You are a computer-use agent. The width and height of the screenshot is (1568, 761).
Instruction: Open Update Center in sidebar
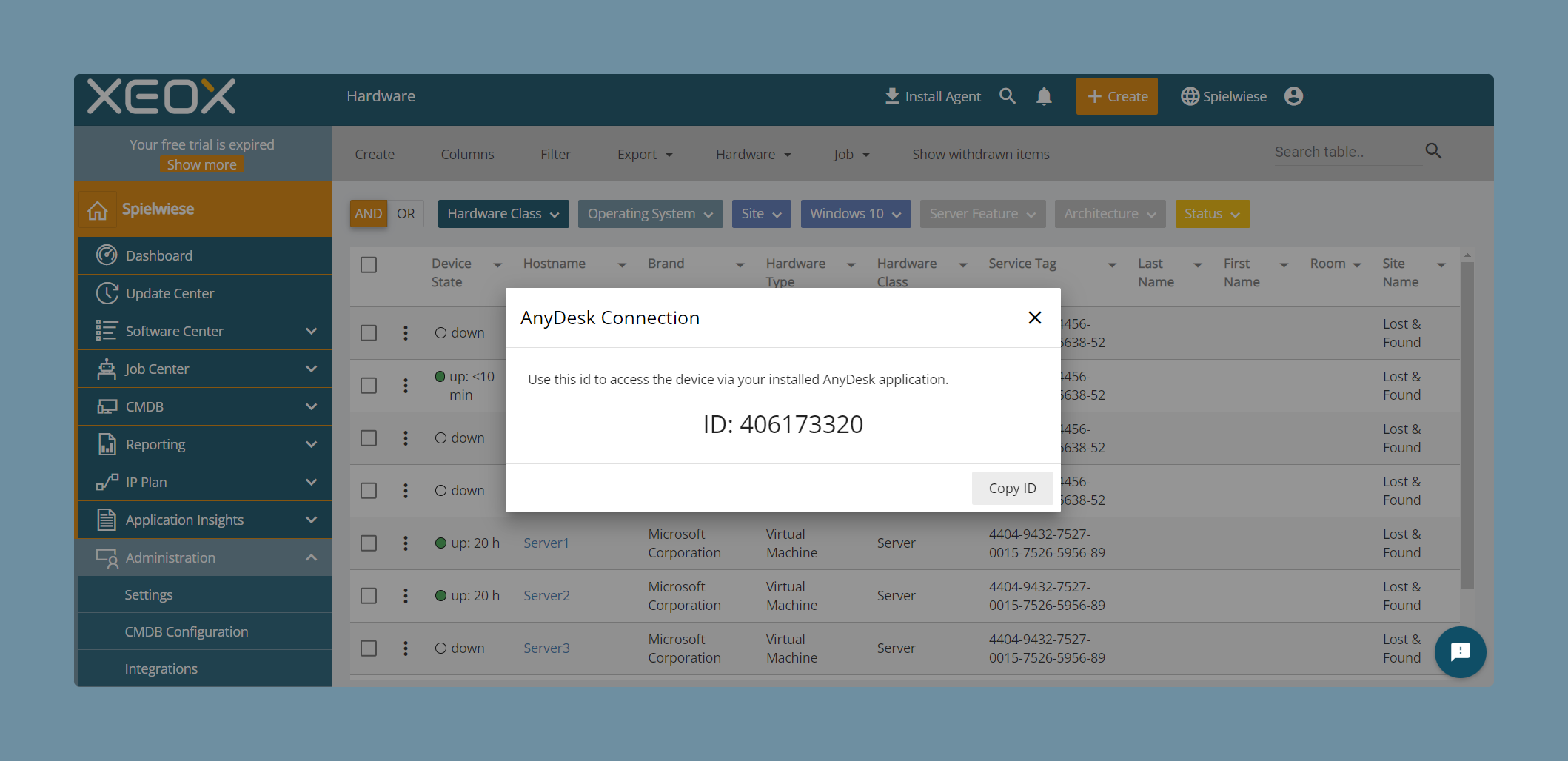click(x=205, y=293)
